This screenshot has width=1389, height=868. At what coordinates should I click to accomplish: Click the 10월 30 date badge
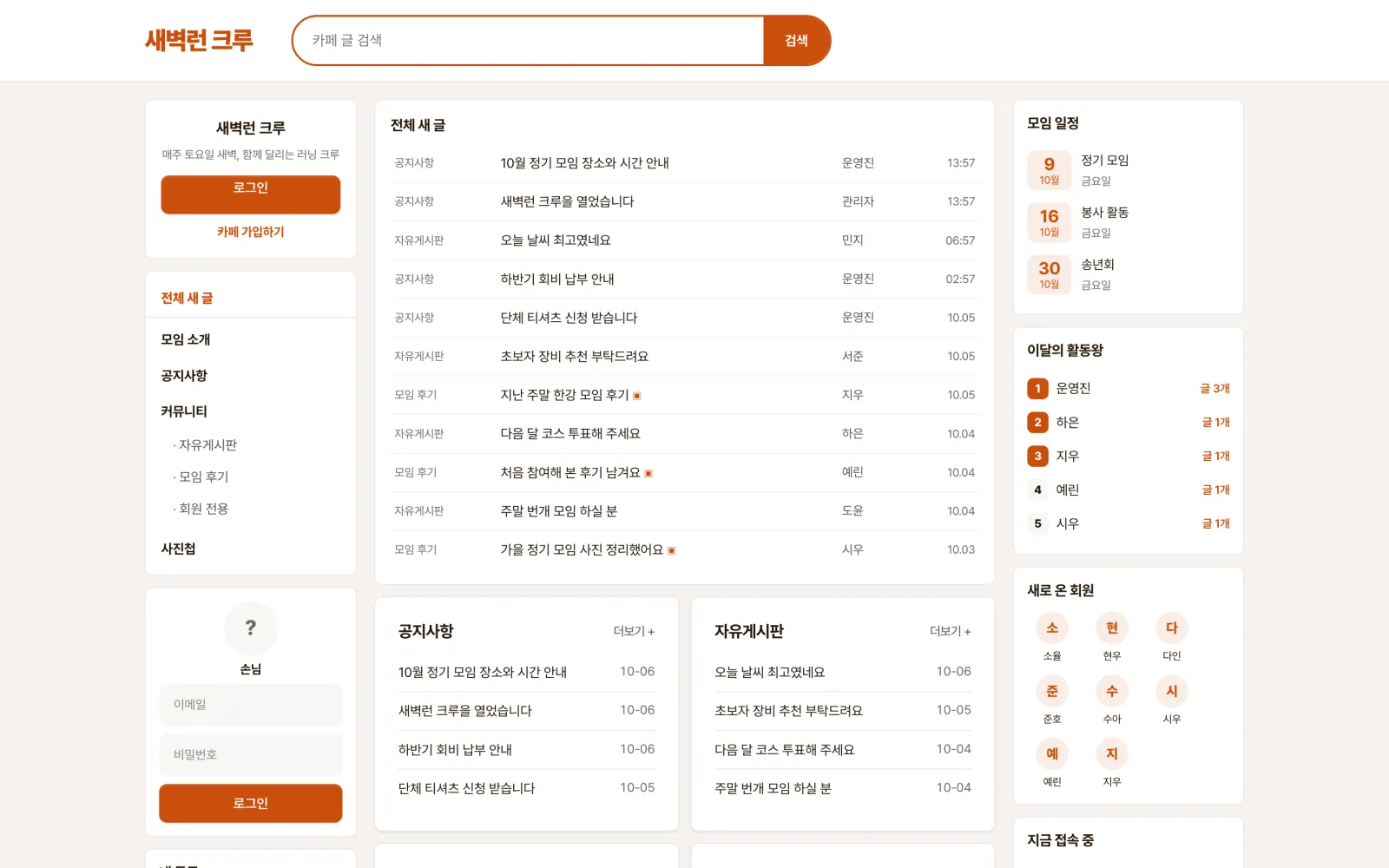[x=1049, y=274]
